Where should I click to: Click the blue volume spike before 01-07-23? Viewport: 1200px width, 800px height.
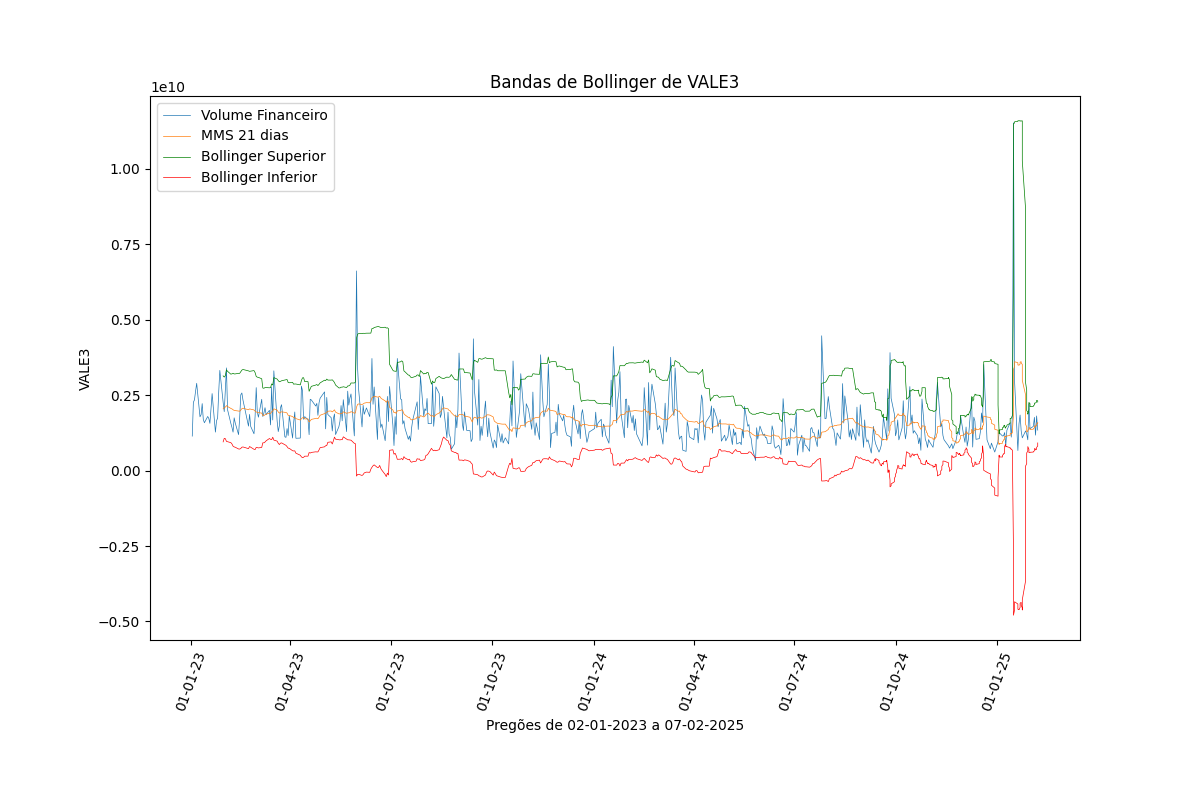[356, 272]
